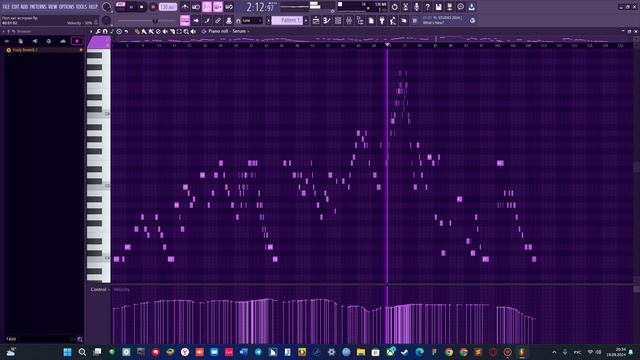Screen dimensions: 640x360
Task: Select the piano roll pencil draw tool
Action: tap(137, 31)
